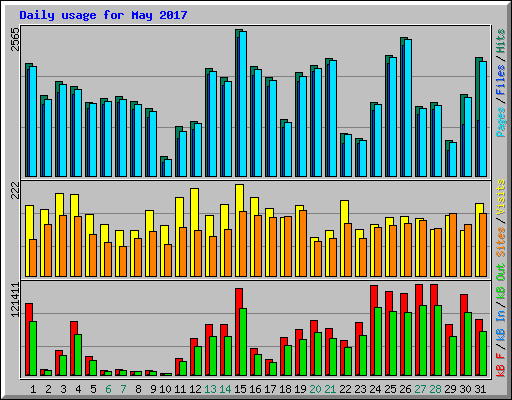Click day label "25" on the x-axis
Viewport: 512px width, 400px height.
(x=390, y=389)
